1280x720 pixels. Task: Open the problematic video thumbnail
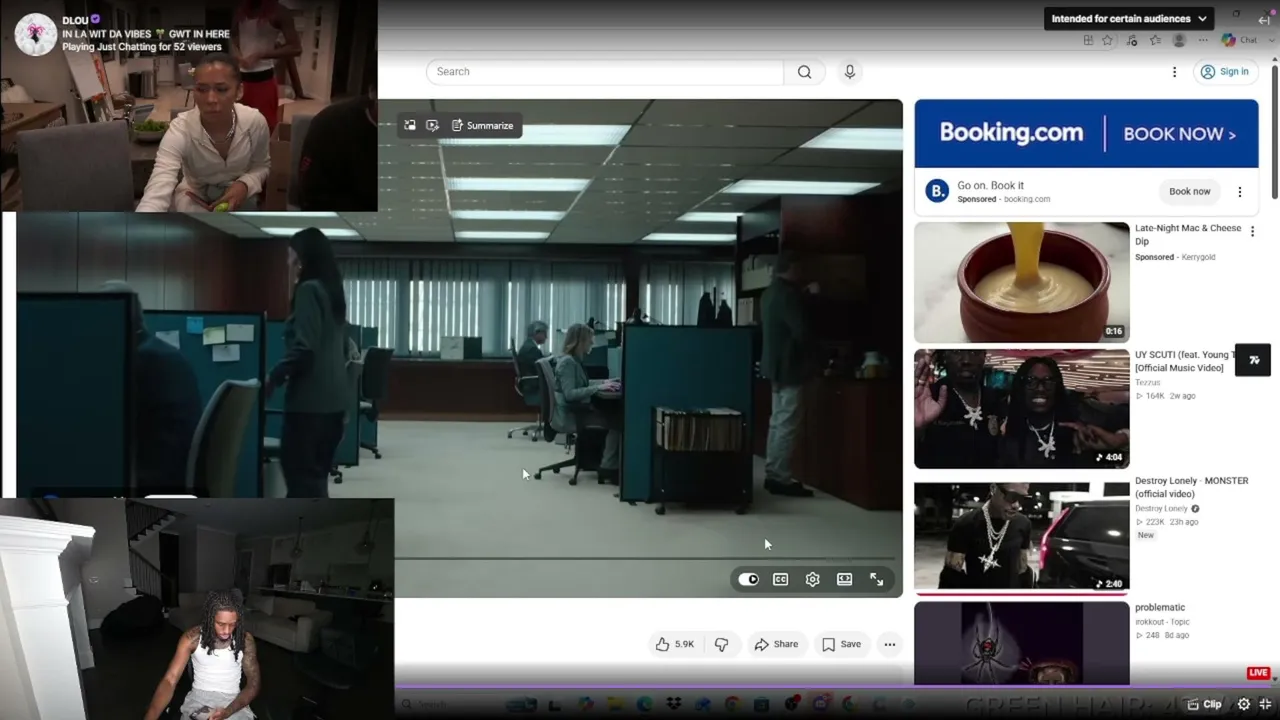tap(1021, 643)
